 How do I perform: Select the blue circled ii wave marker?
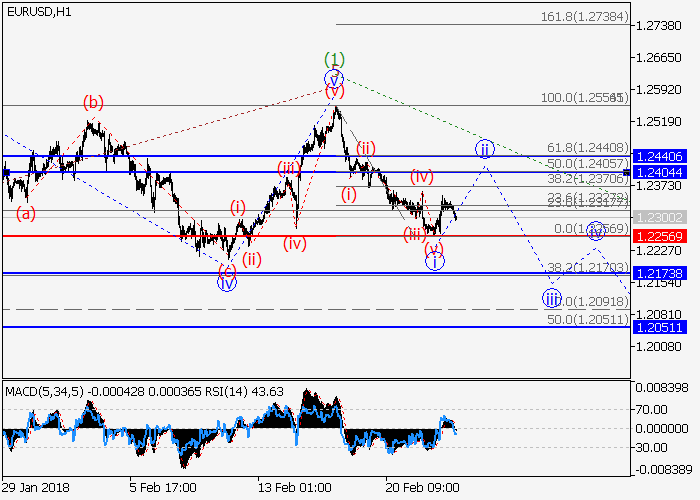pos(485,149)
